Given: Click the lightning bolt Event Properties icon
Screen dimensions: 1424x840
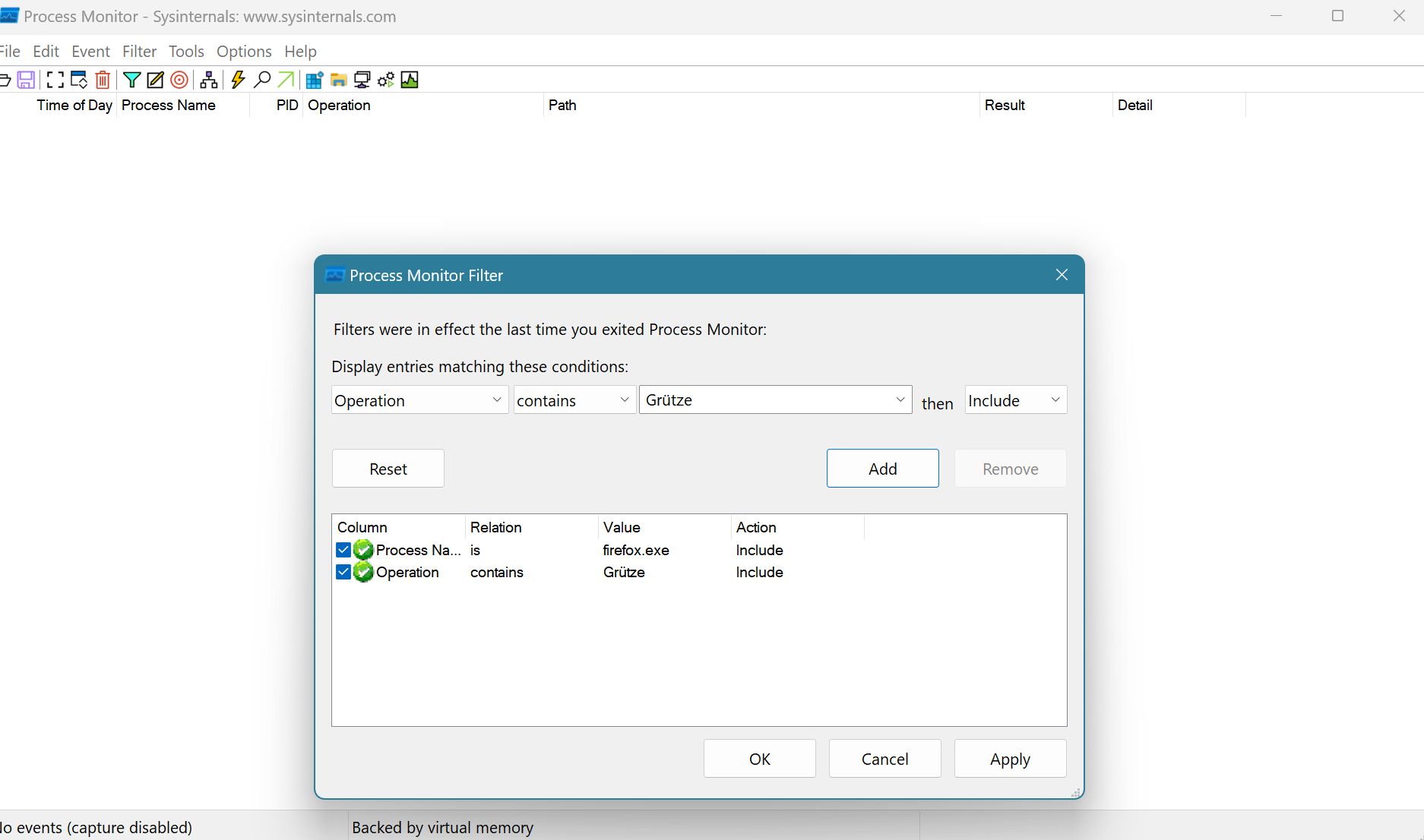Looking at the screenshot, I should point(238,80).
